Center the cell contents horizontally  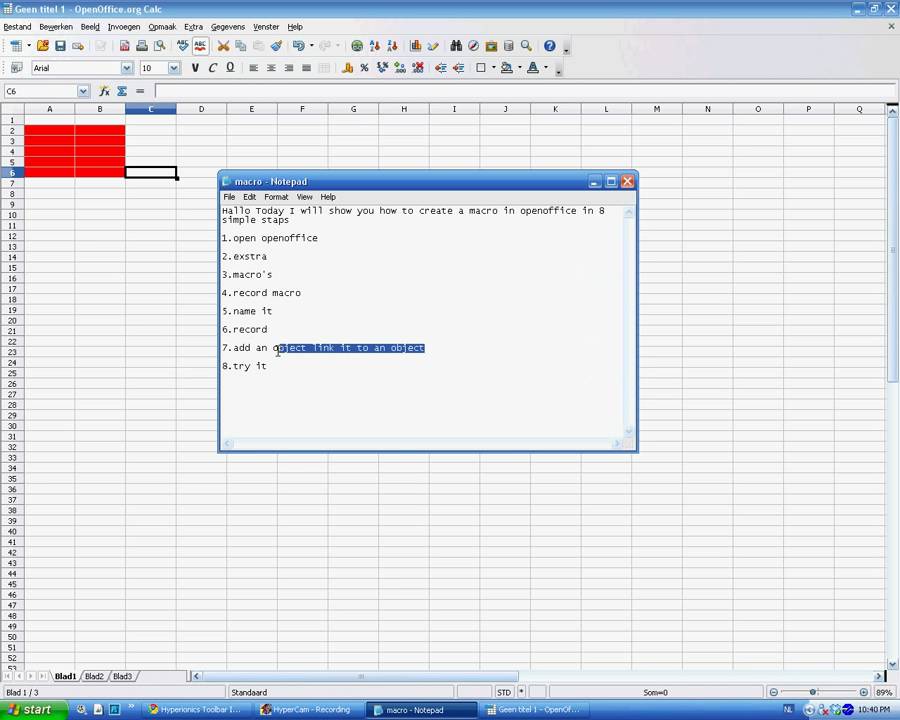[x=271, y=68]
